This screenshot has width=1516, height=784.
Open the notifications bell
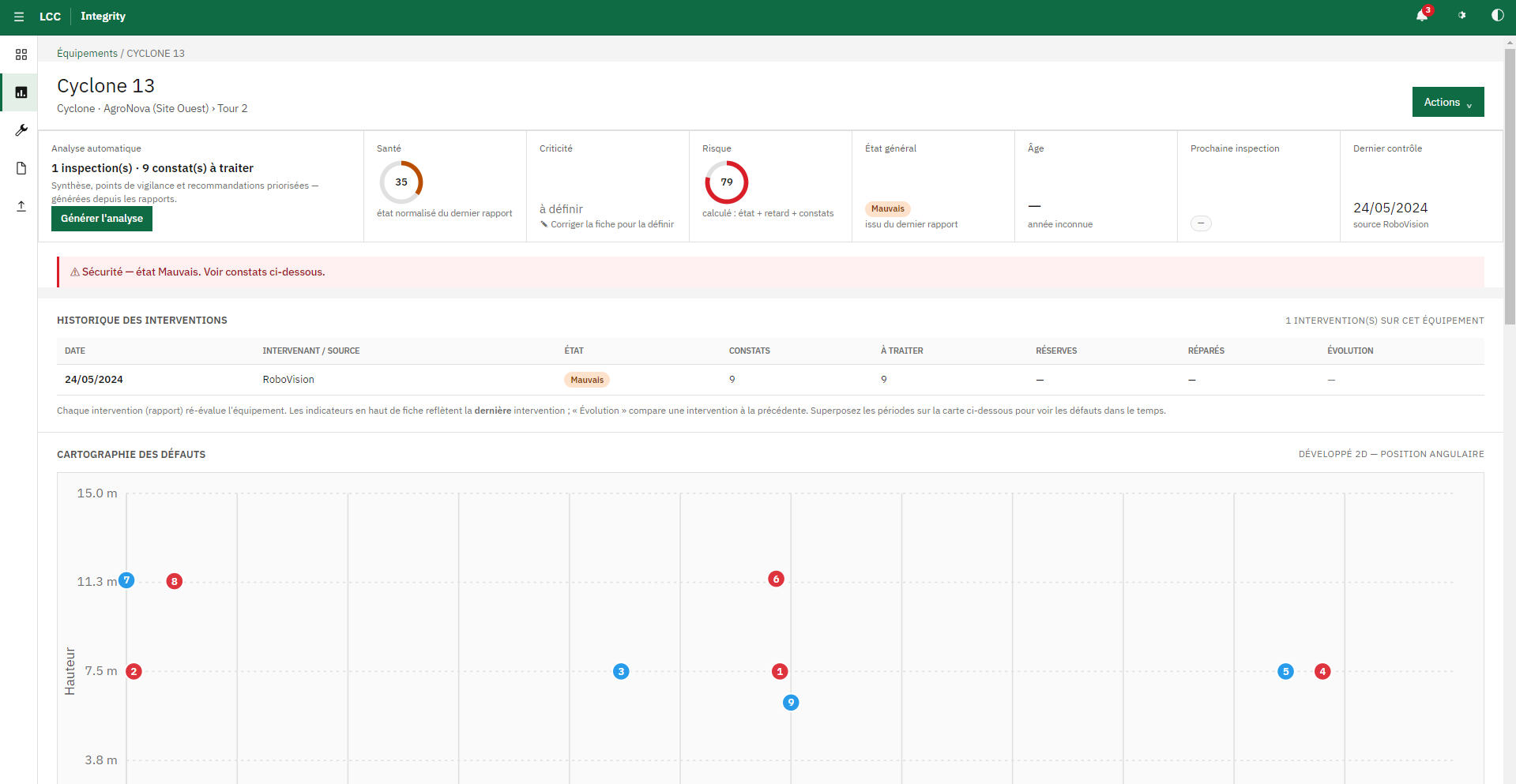pyautogui.click(x=1422, y=16)
